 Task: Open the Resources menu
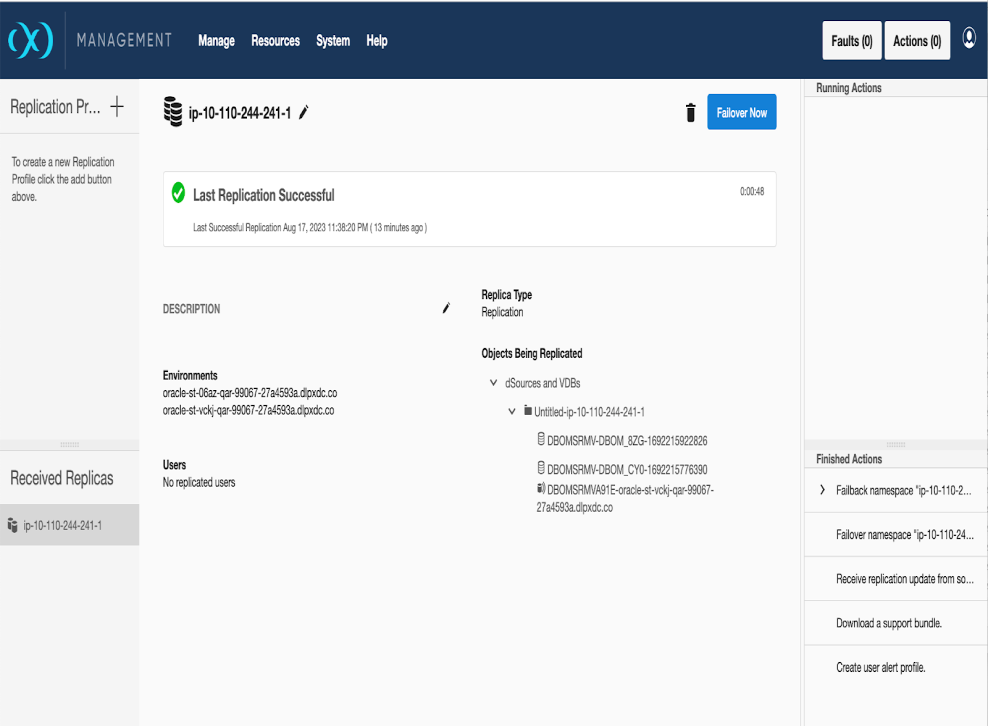(x=275, y=41)
